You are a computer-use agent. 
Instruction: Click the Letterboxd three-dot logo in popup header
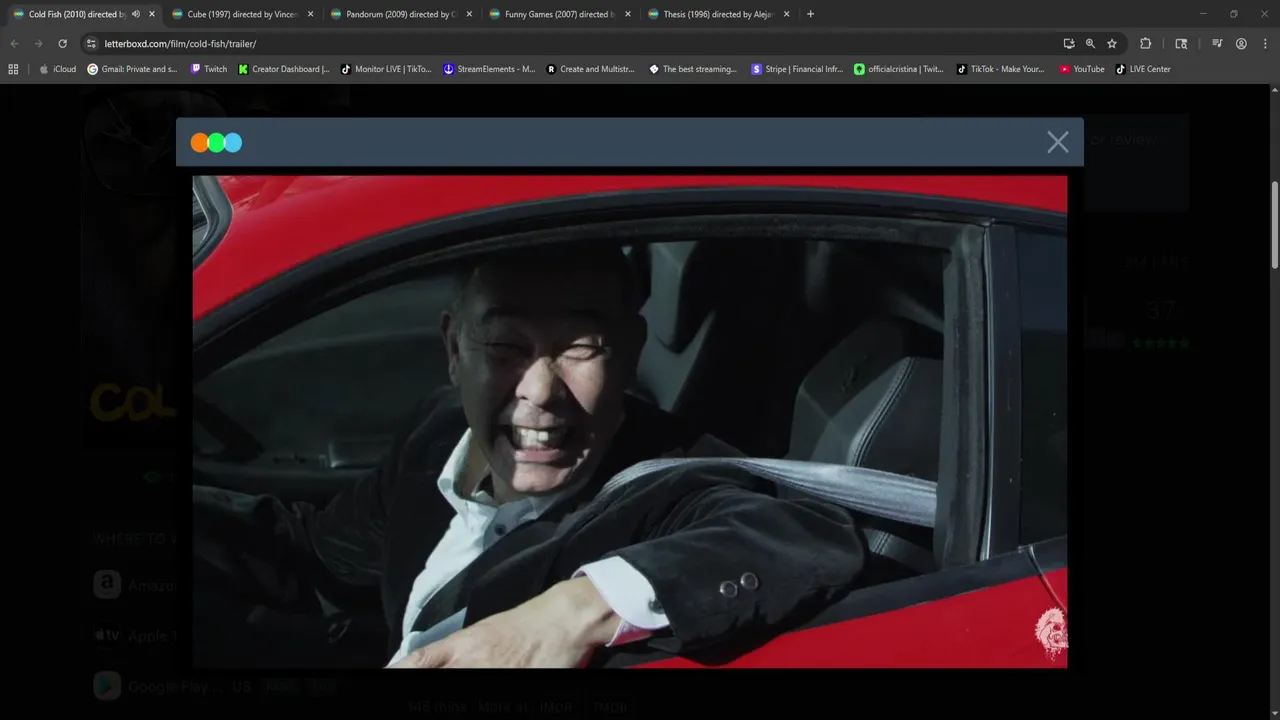click(x=216, y=142)
